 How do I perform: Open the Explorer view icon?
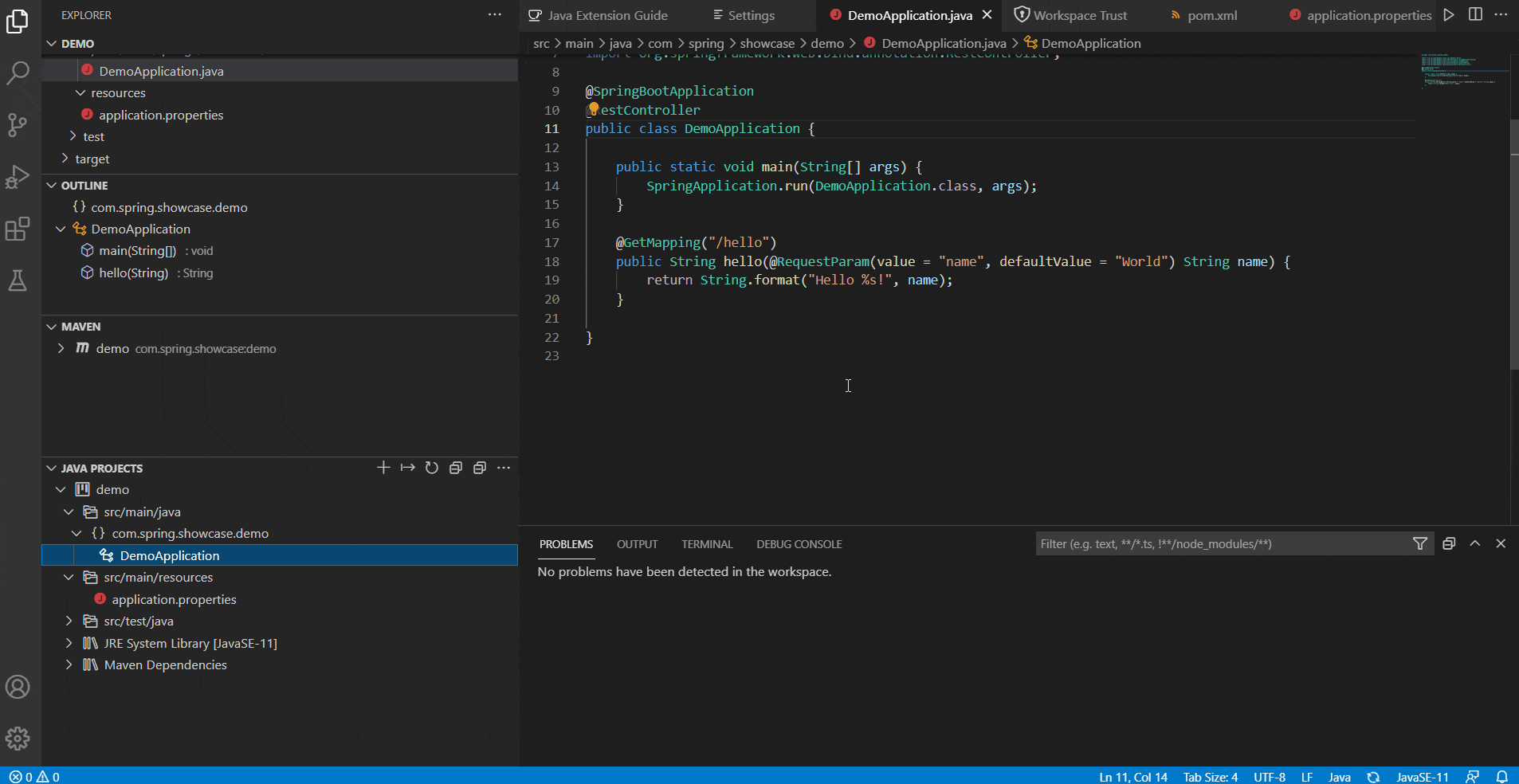pos(18,22)
